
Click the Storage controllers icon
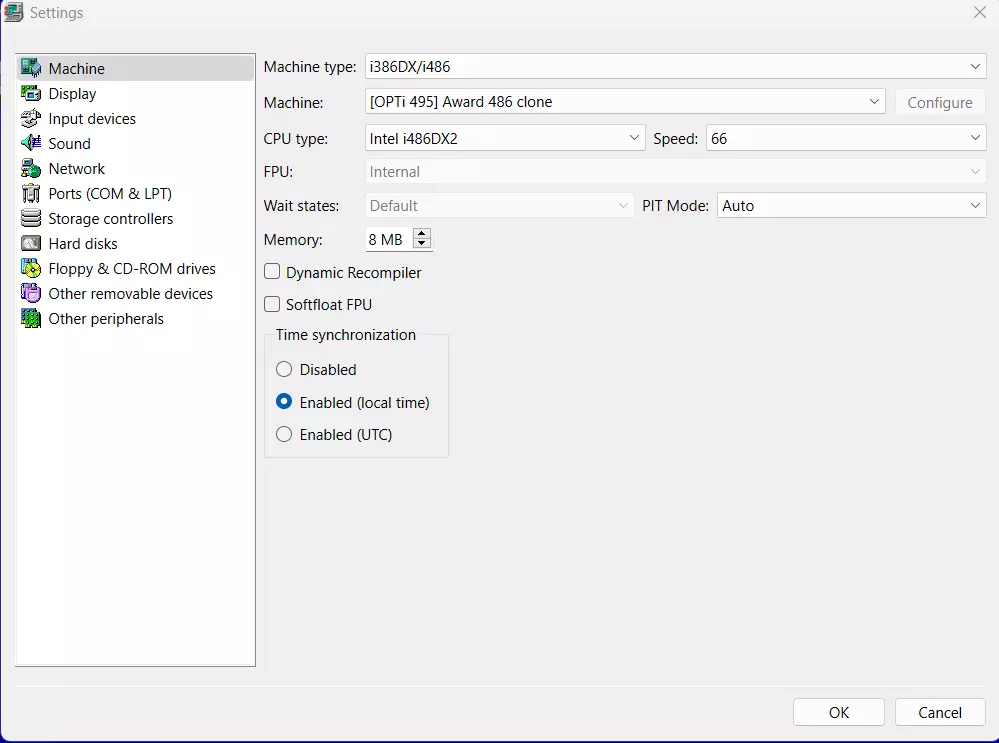tap(31, 218)
